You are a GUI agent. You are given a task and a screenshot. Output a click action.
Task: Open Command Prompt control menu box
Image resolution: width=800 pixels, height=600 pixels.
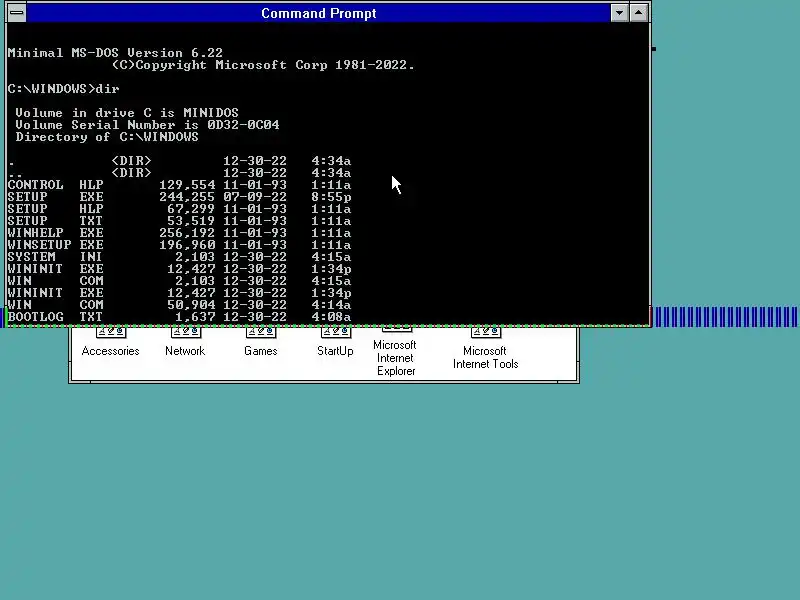click(16, 13)
